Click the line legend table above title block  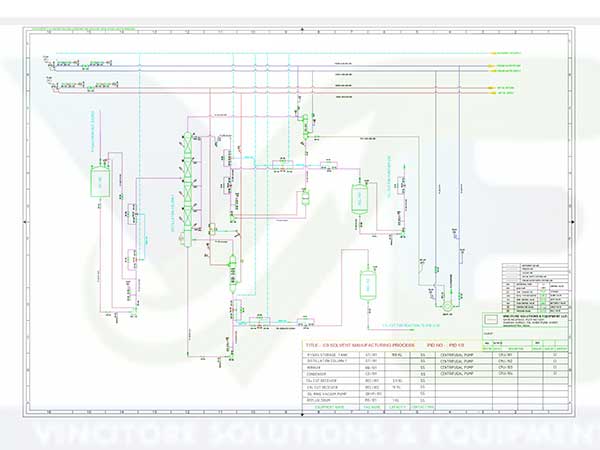point(535,288)
